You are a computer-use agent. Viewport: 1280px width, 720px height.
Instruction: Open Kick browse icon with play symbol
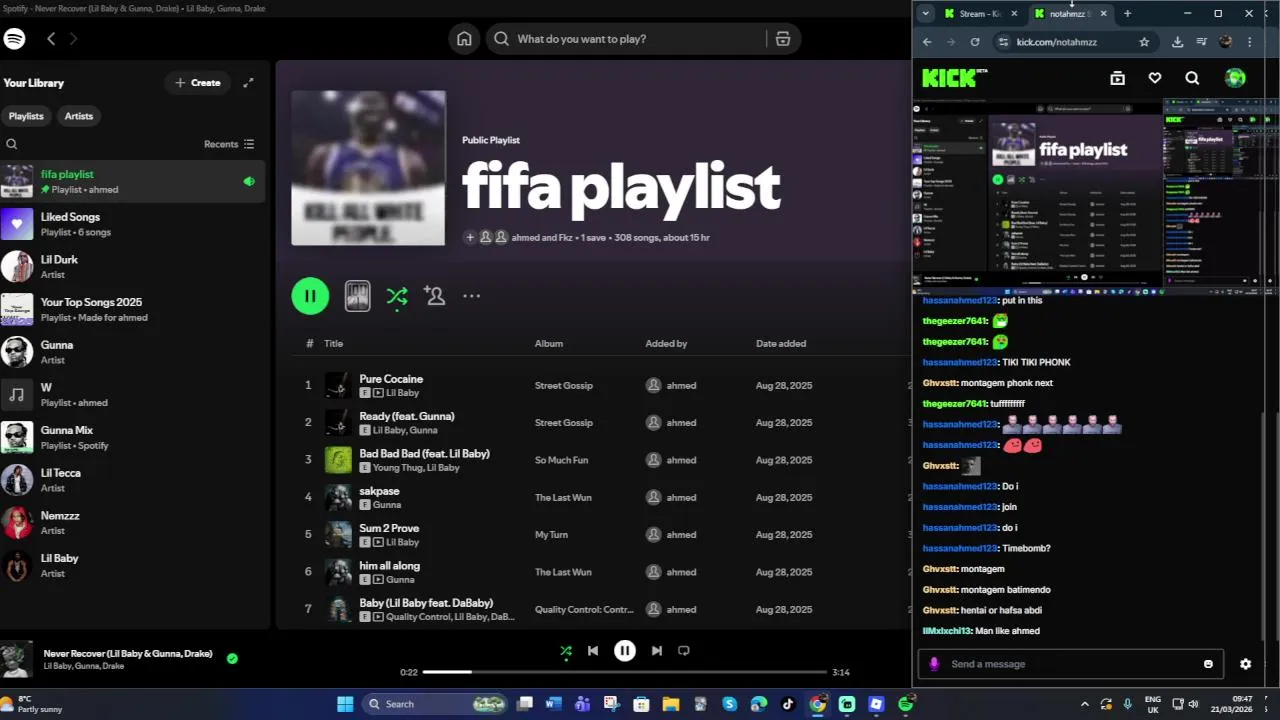click(x=1118, y=78)
